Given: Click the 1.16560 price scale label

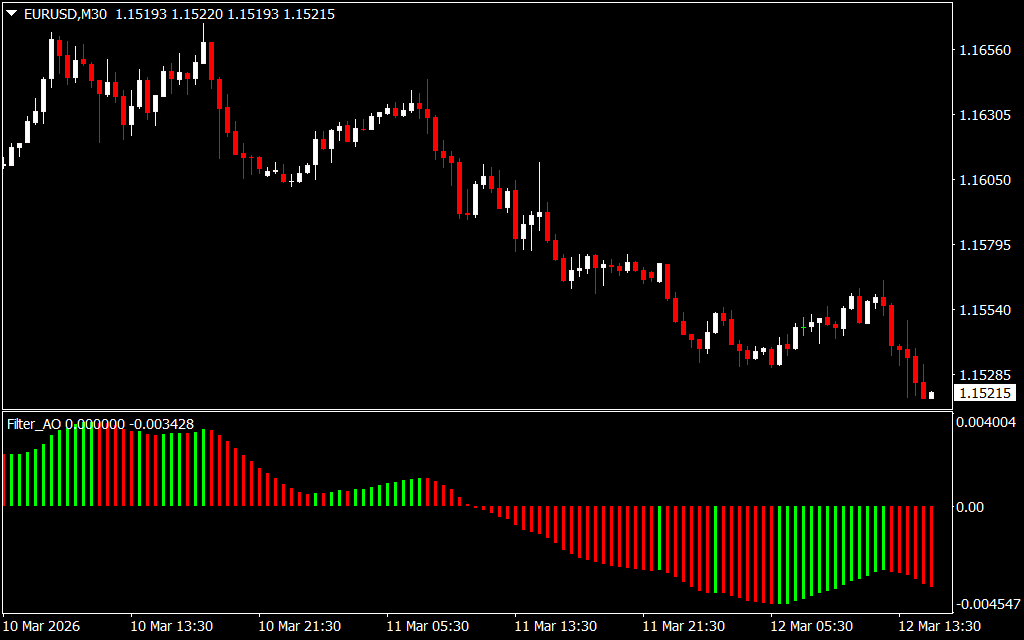Looking at the screenshot, I should click(984, 50).
